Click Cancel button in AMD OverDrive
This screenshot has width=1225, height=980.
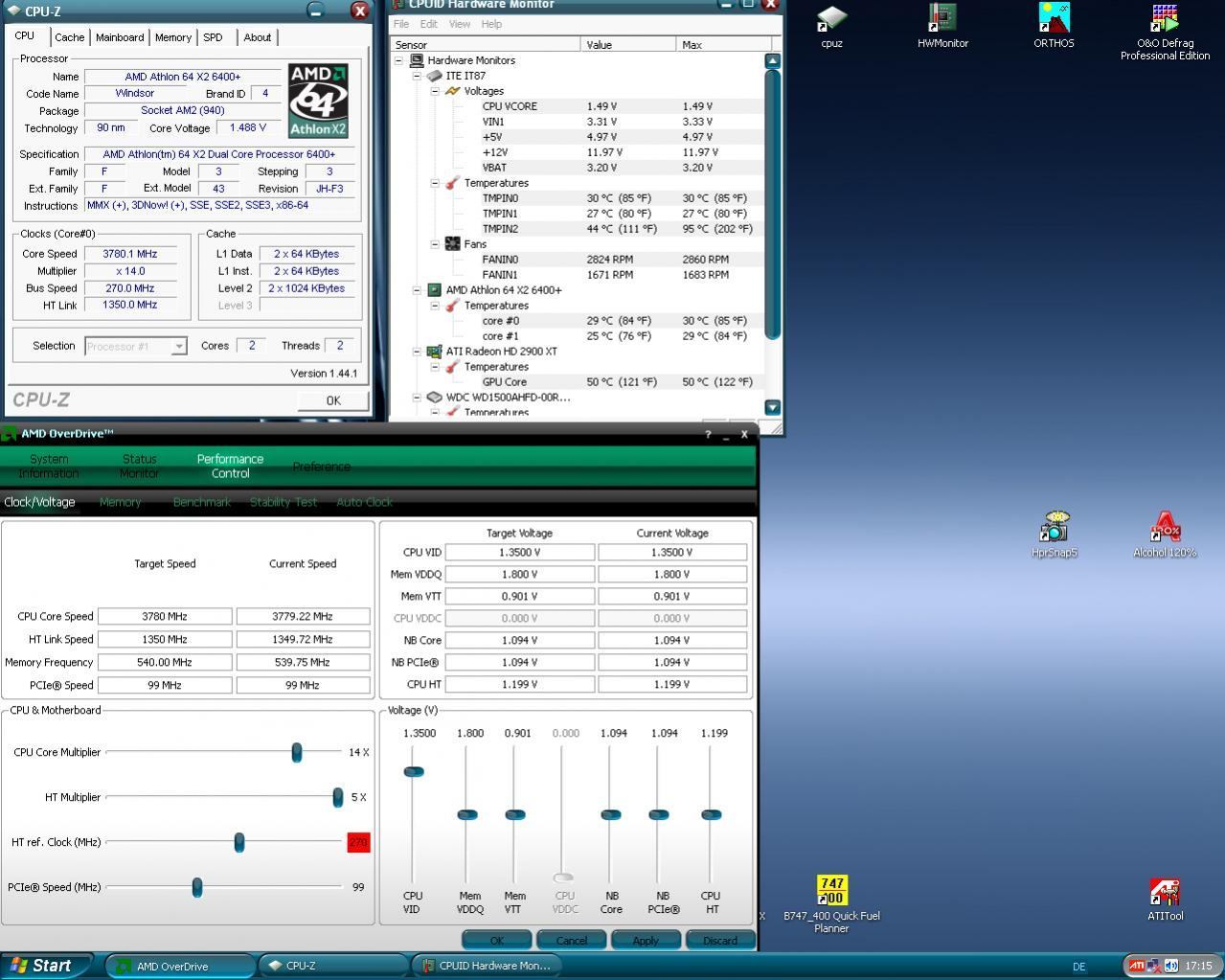pos(572,940)
